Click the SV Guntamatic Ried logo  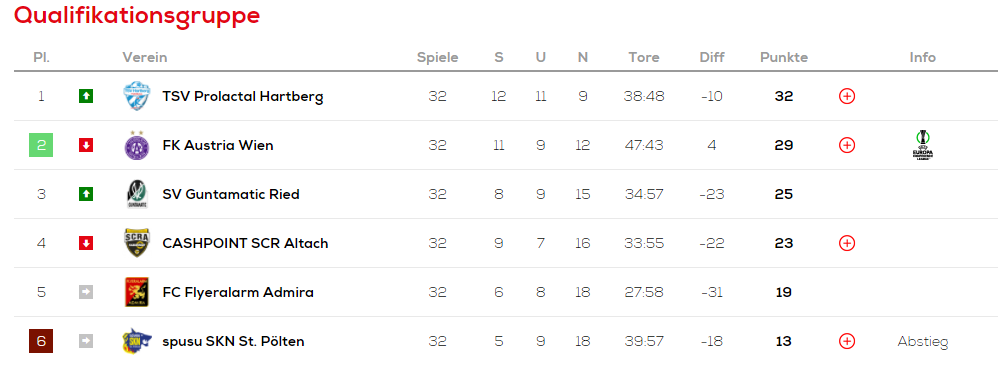tap(136, 194)
